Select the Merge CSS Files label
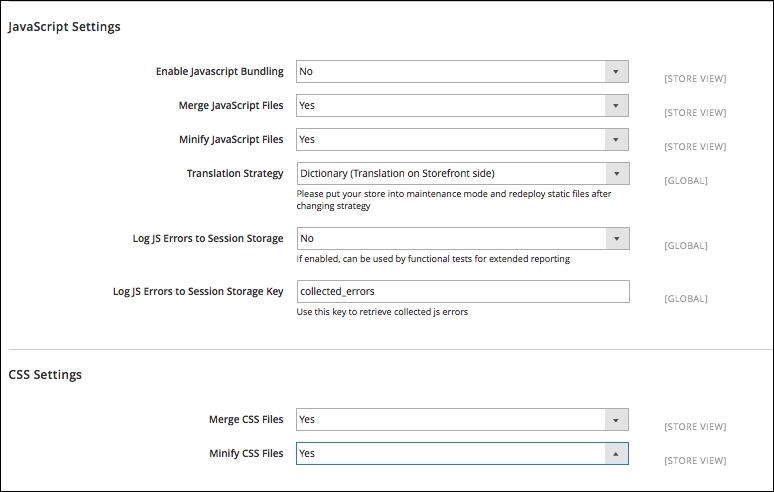The image size is (774, 492). pyautogui.click(x=246, y=419)
